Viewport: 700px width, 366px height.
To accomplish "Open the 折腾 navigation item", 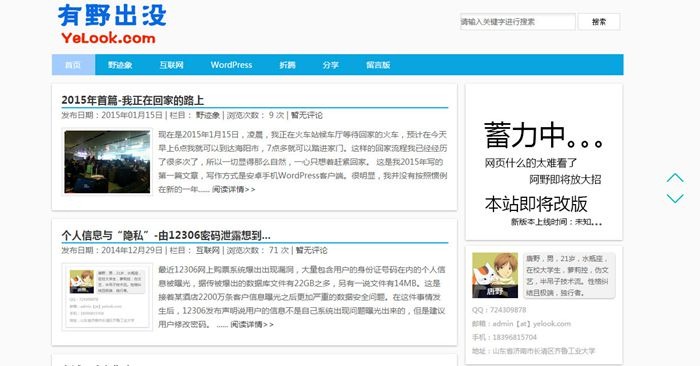I will click(288, 65).
